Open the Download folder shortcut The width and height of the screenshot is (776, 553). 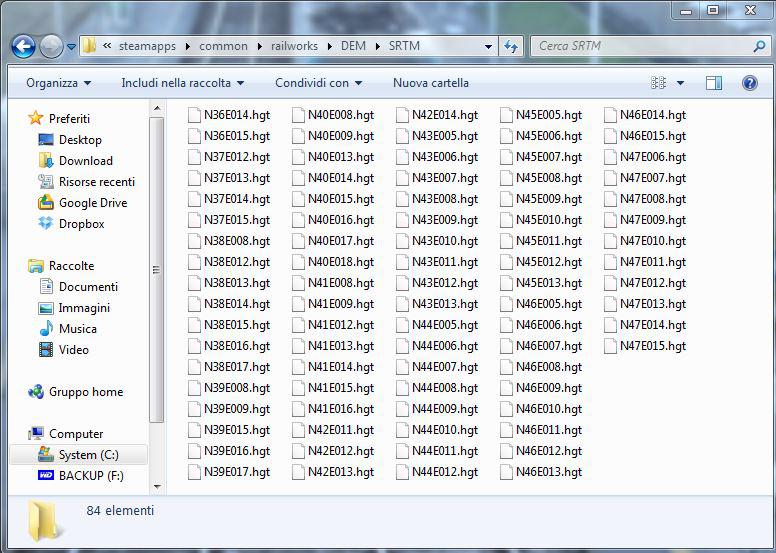pyautogui.click(x=75, y=160)
